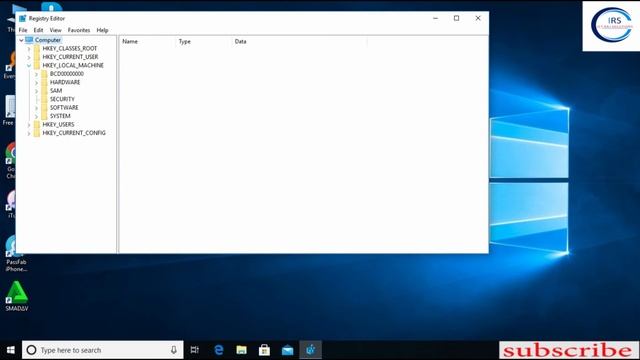This screenshot has height=360, width=640.
Task: Open Microsoft Store from the taskbar
Action: click(x=264, y=350)
